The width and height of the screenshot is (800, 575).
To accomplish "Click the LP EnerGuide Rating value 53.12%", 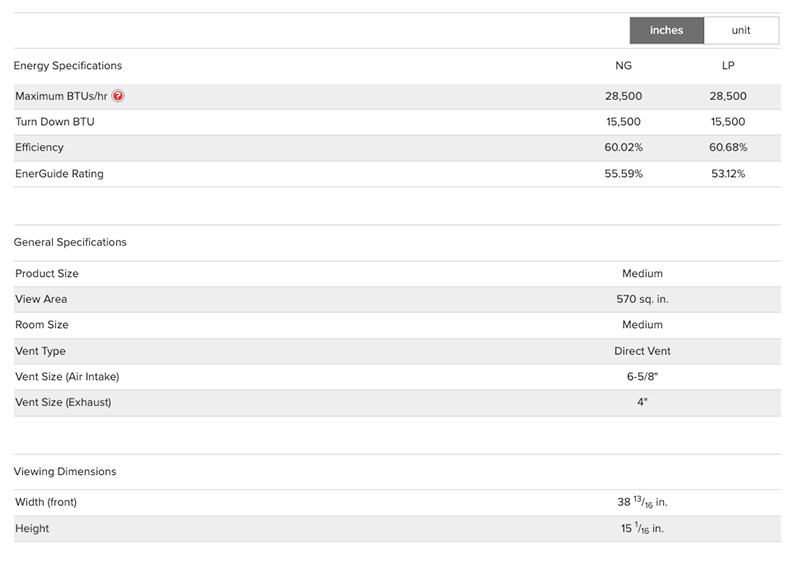I will [x=727, y=174].
